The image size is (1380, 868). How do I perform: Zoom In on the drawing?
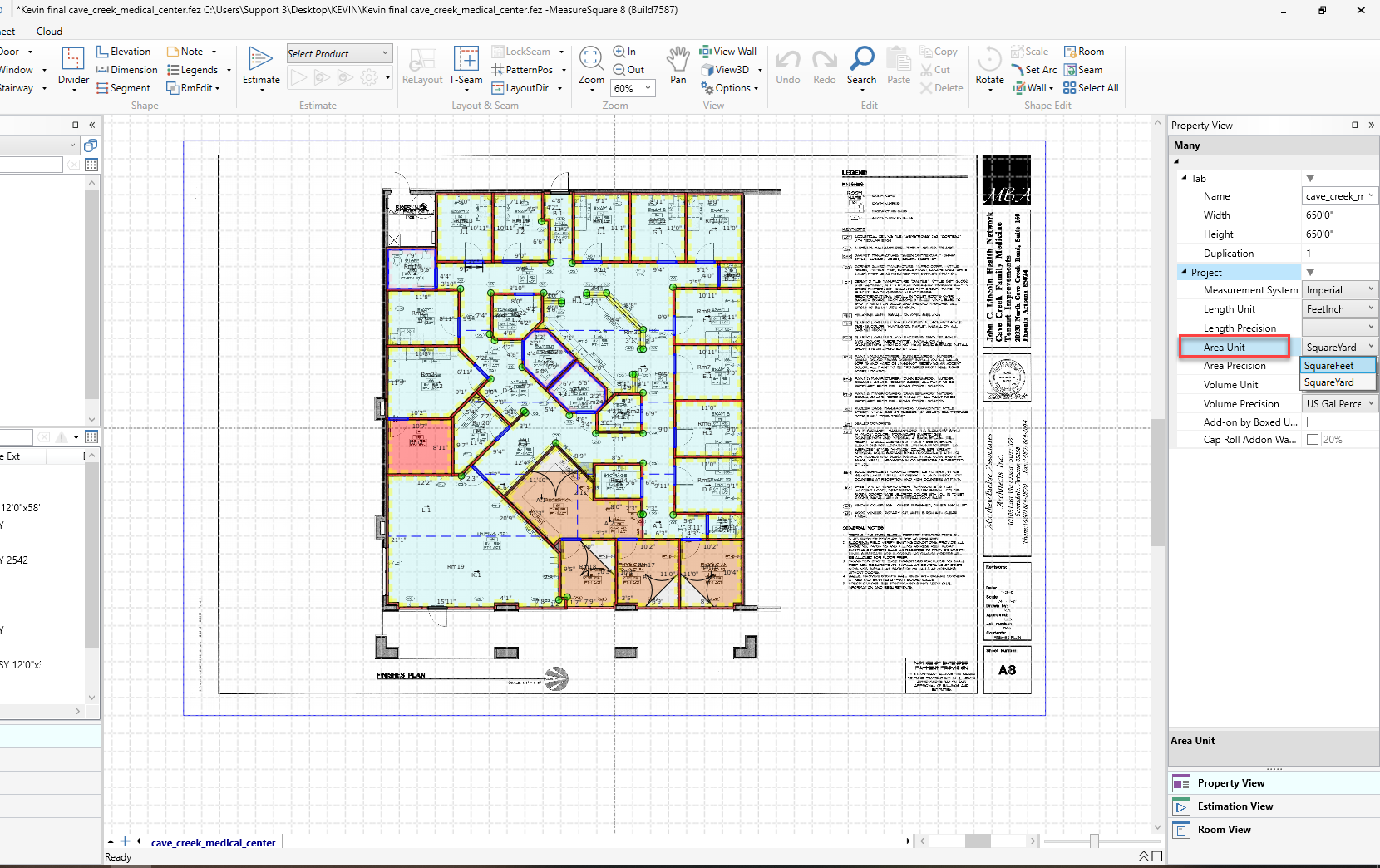pyautogui.click(x=624, y=52)
